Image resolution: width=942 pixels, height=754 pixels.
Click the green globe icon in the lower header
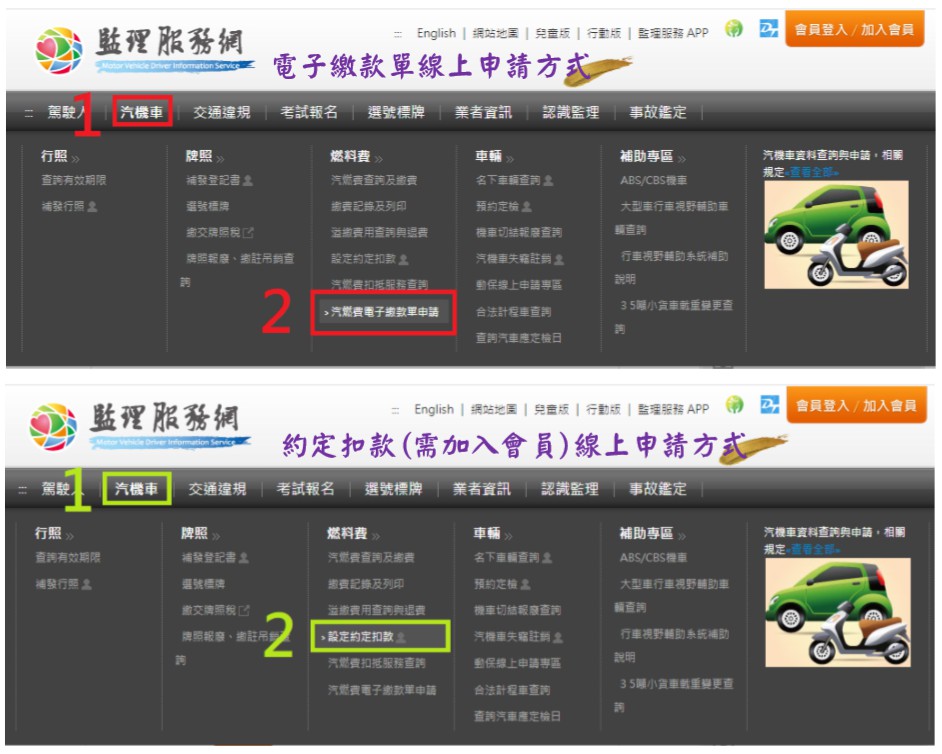735,405
